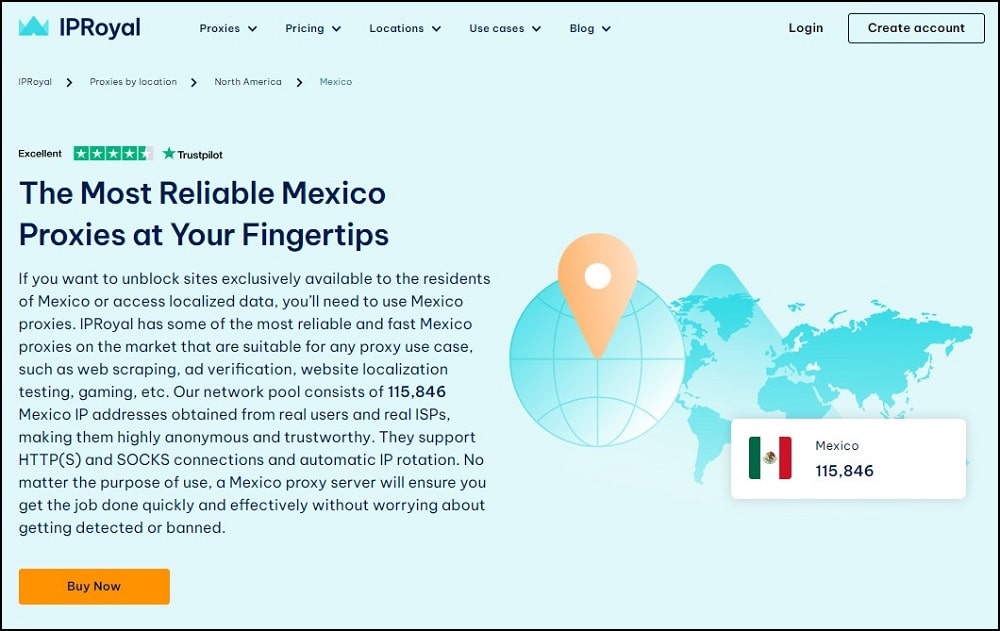Image resolution: width=1000 pixels, height=631 pixels.
Task: Click the Mexico flag icon
Action: (770, 457)
